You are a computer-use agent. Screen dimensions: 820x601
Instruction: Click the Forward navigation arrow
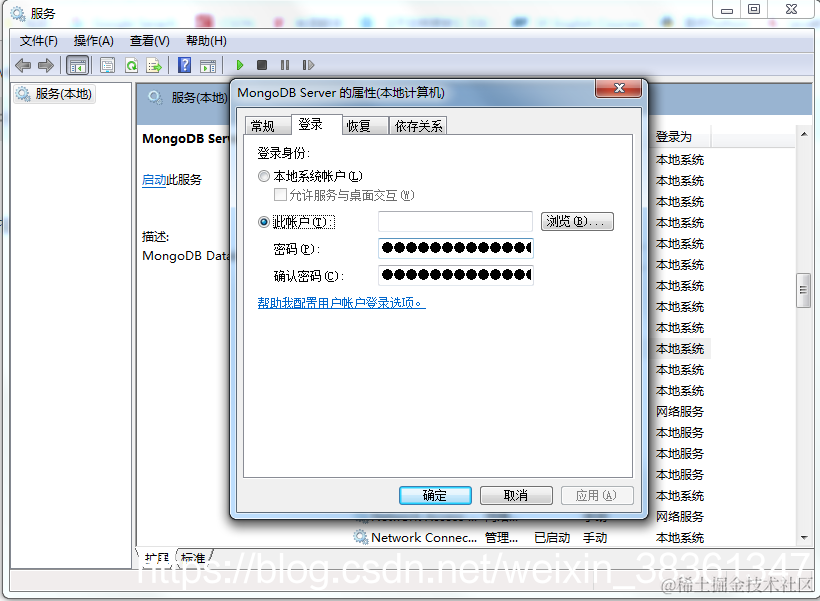[x=46, y=65]
